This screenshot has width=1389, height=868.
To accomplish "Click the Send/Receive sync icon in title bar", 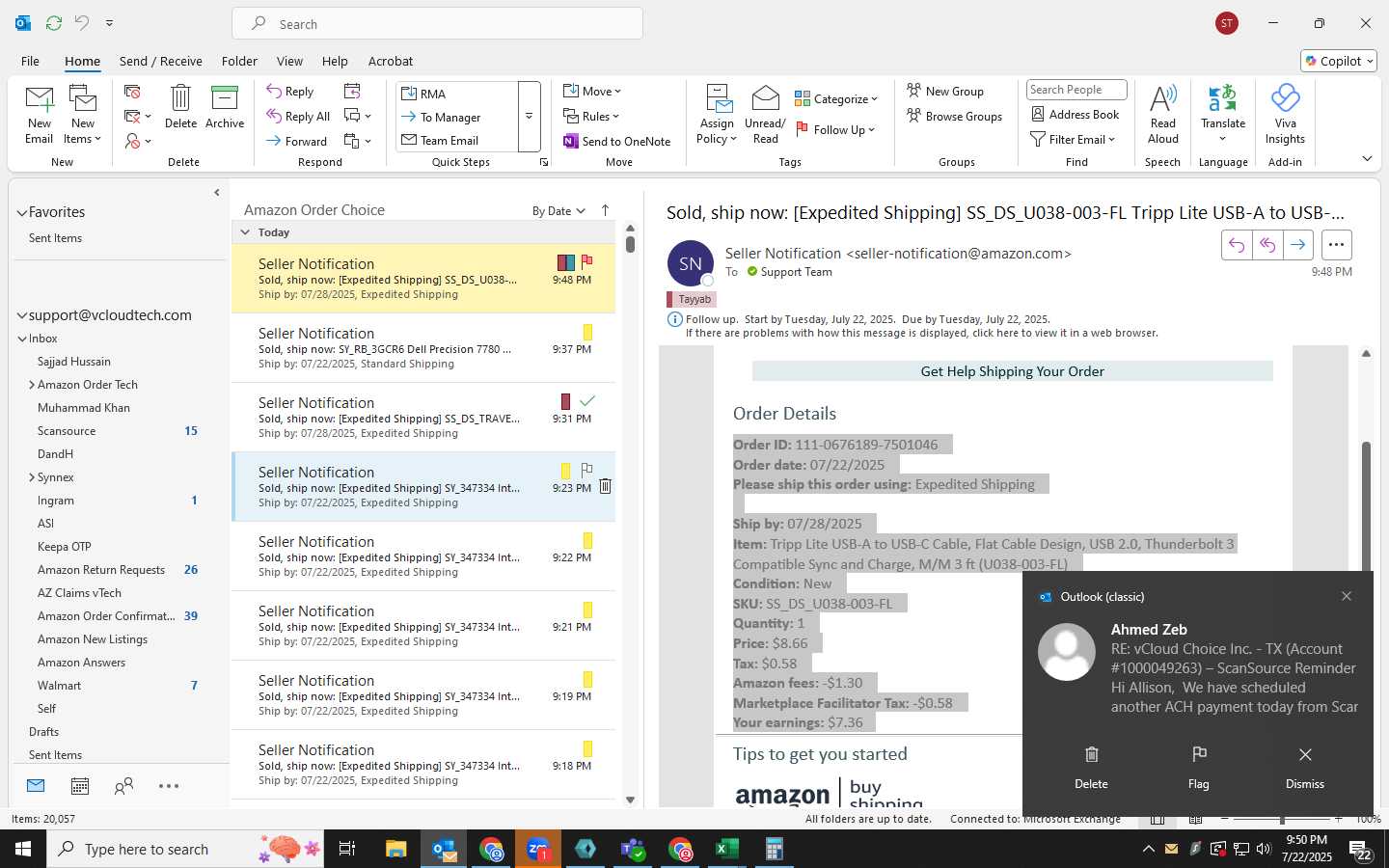I will point(54,23).
